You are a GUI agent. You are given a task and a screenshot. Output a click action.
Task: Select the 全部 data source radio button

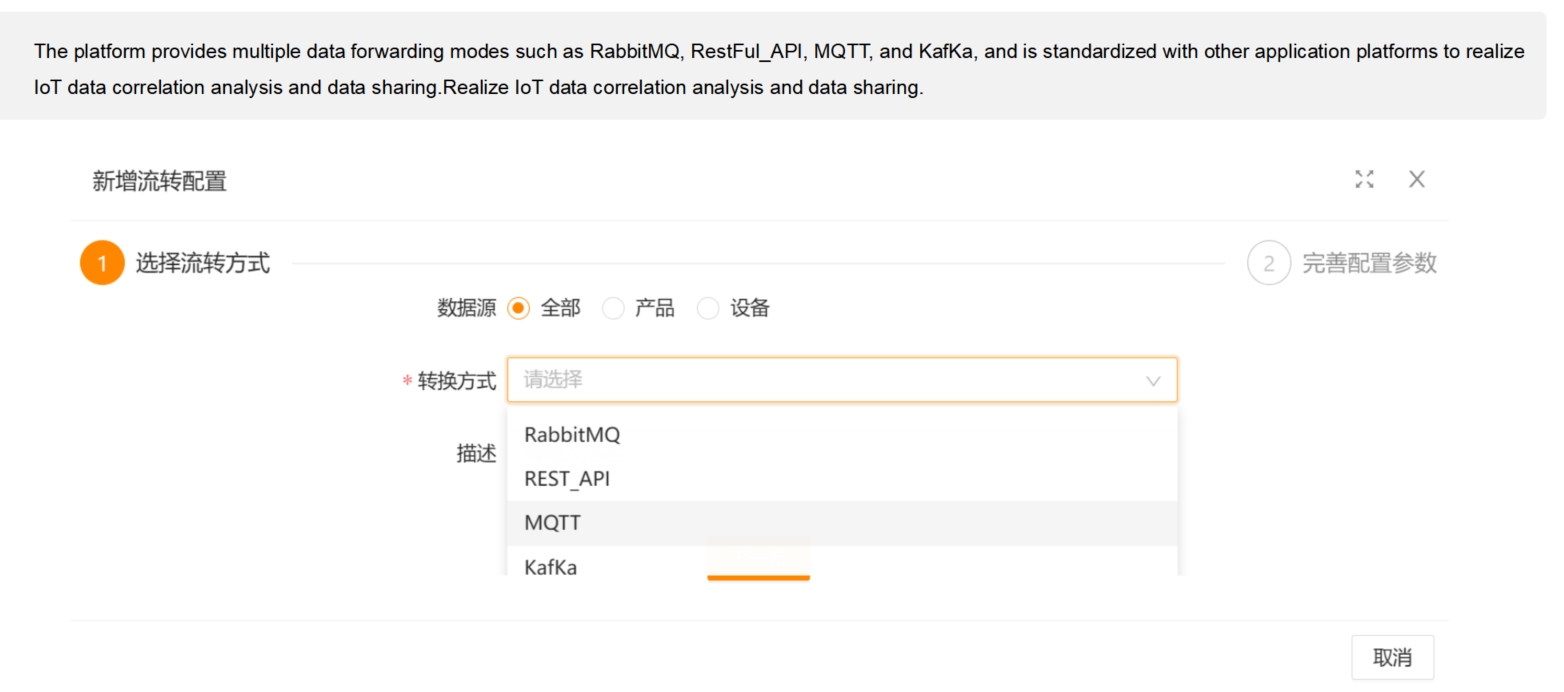(x=518, y=309)
